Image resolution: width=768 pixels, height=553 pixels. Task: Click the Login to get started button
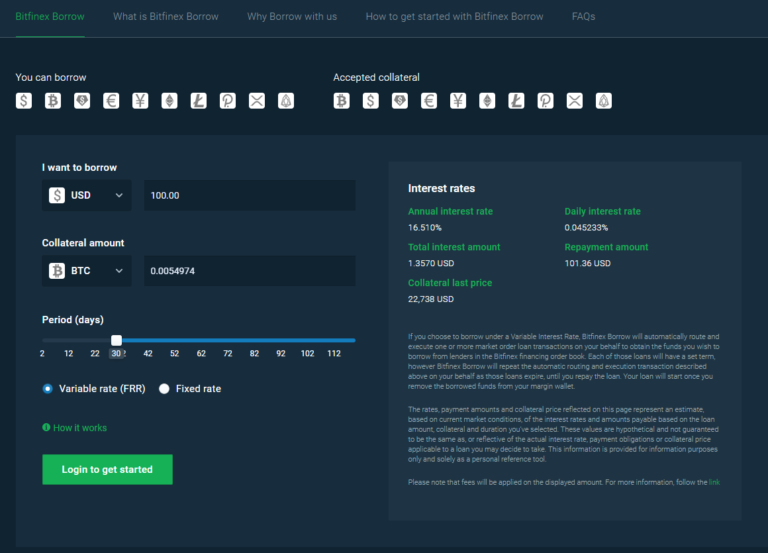pyautogui.click(x=107, y=469)
